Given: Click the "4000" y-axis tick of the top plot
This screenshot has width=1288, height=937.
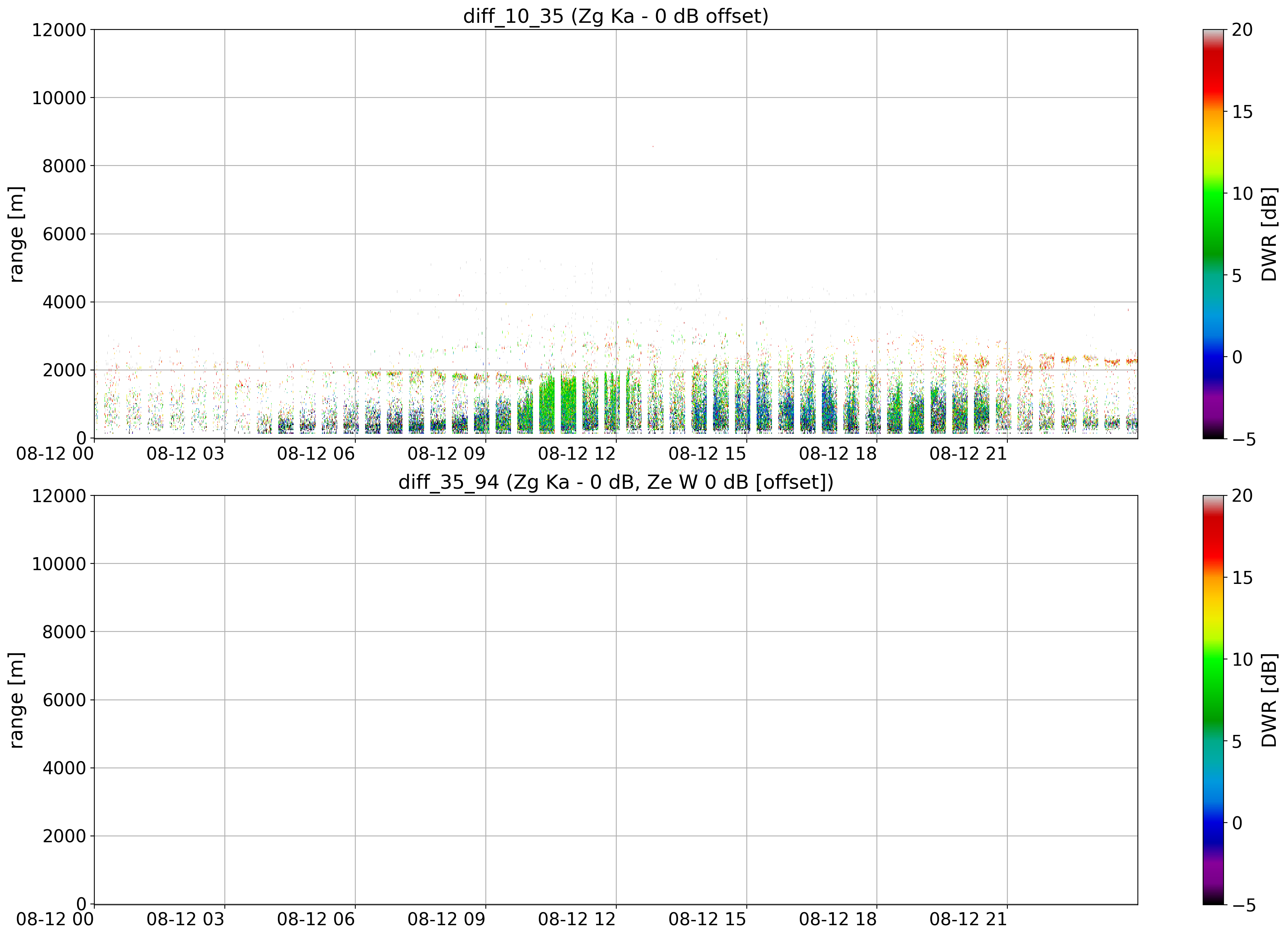Looking at the screenshot, I should [64, 302].
